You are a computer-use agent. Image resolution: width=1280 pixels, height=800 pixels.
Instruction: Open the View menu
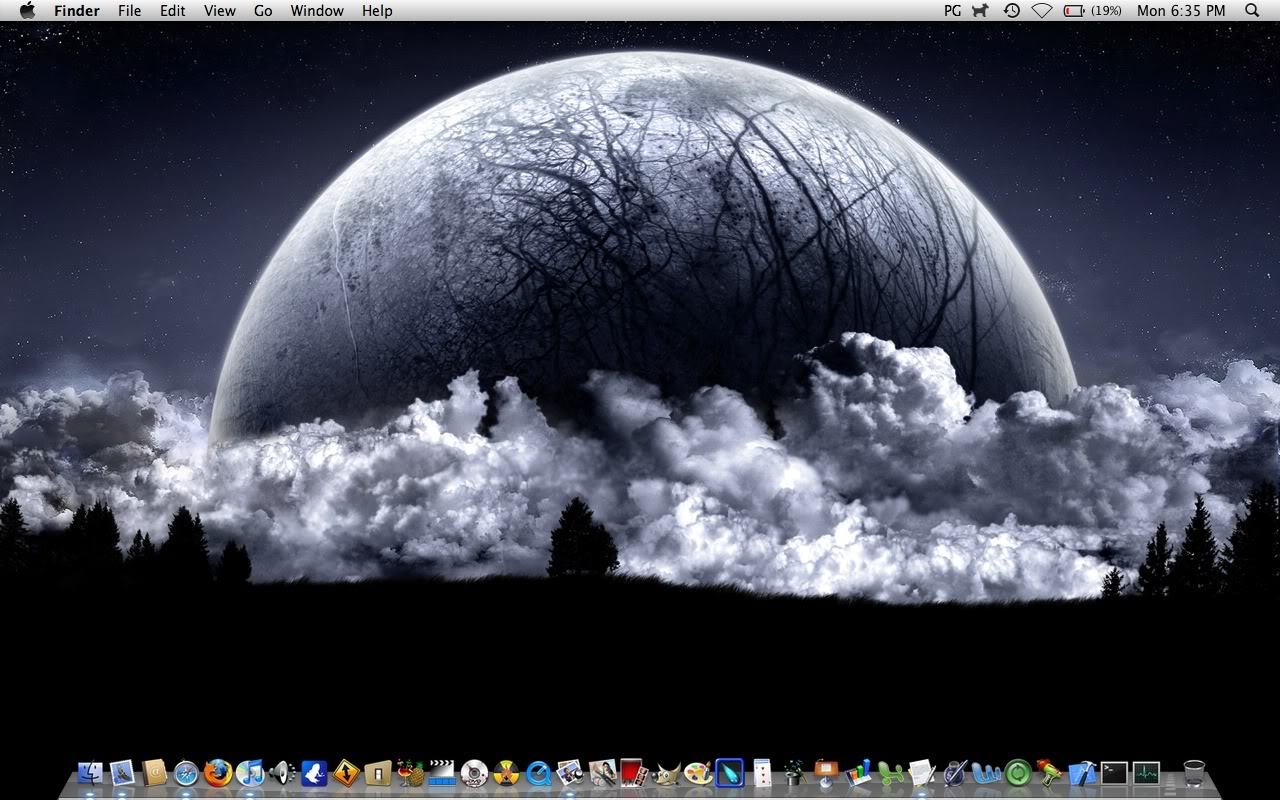click(x=220, y=10)
